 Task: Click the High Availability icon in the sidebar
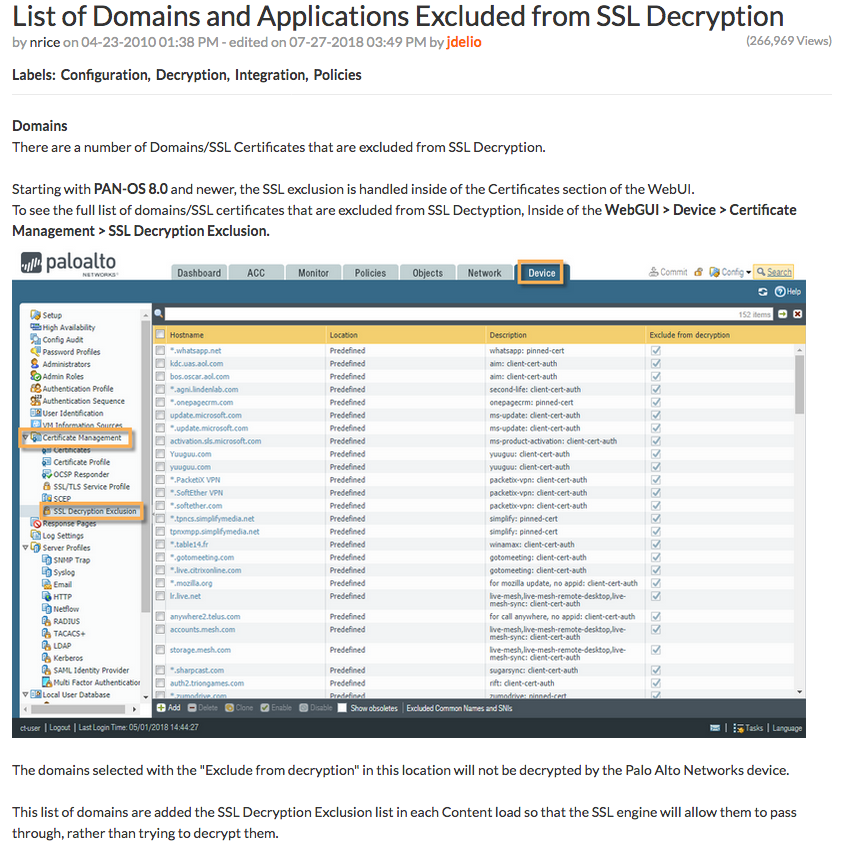point(35,327)
